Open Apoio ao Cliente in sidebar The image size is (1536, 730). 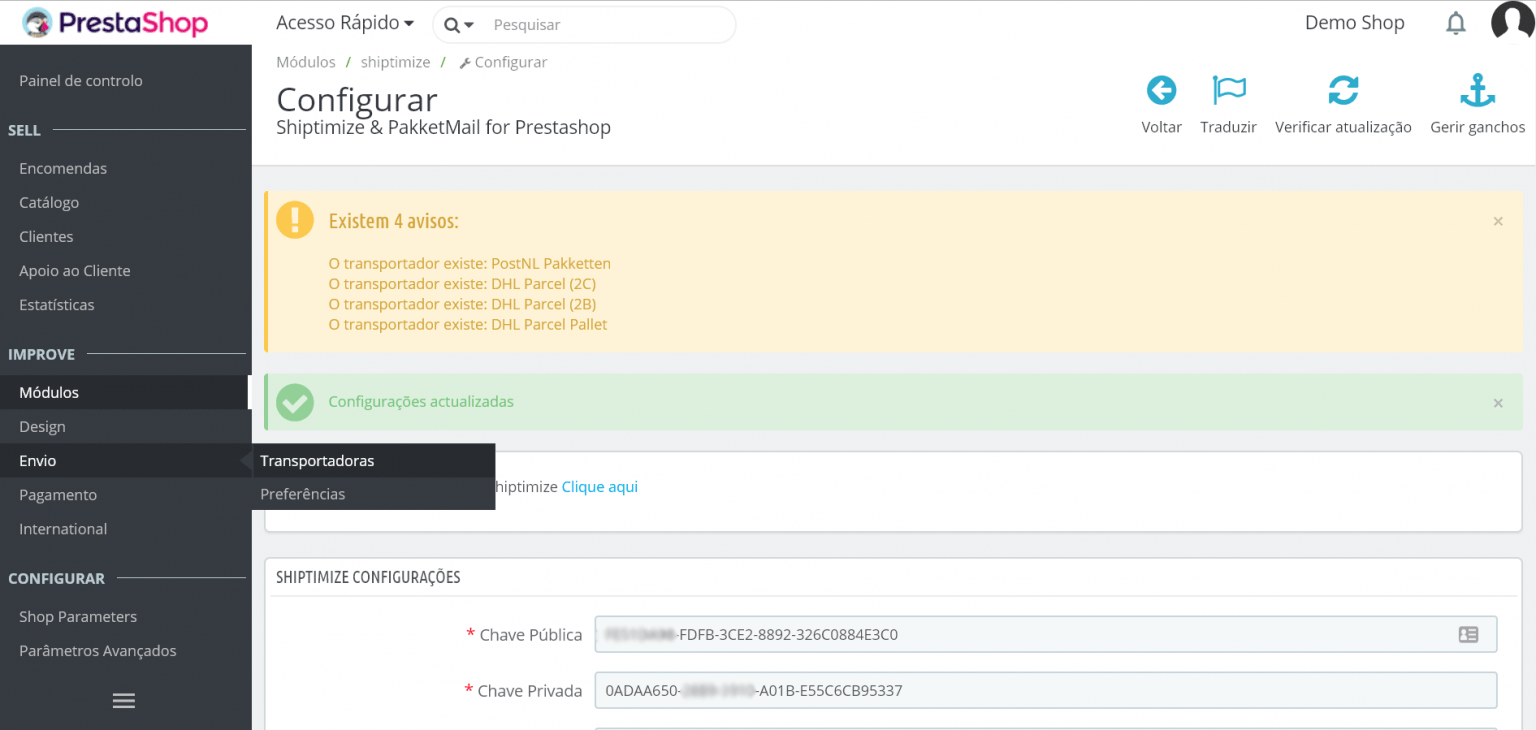pyautogui.click(x=75, y=271)
